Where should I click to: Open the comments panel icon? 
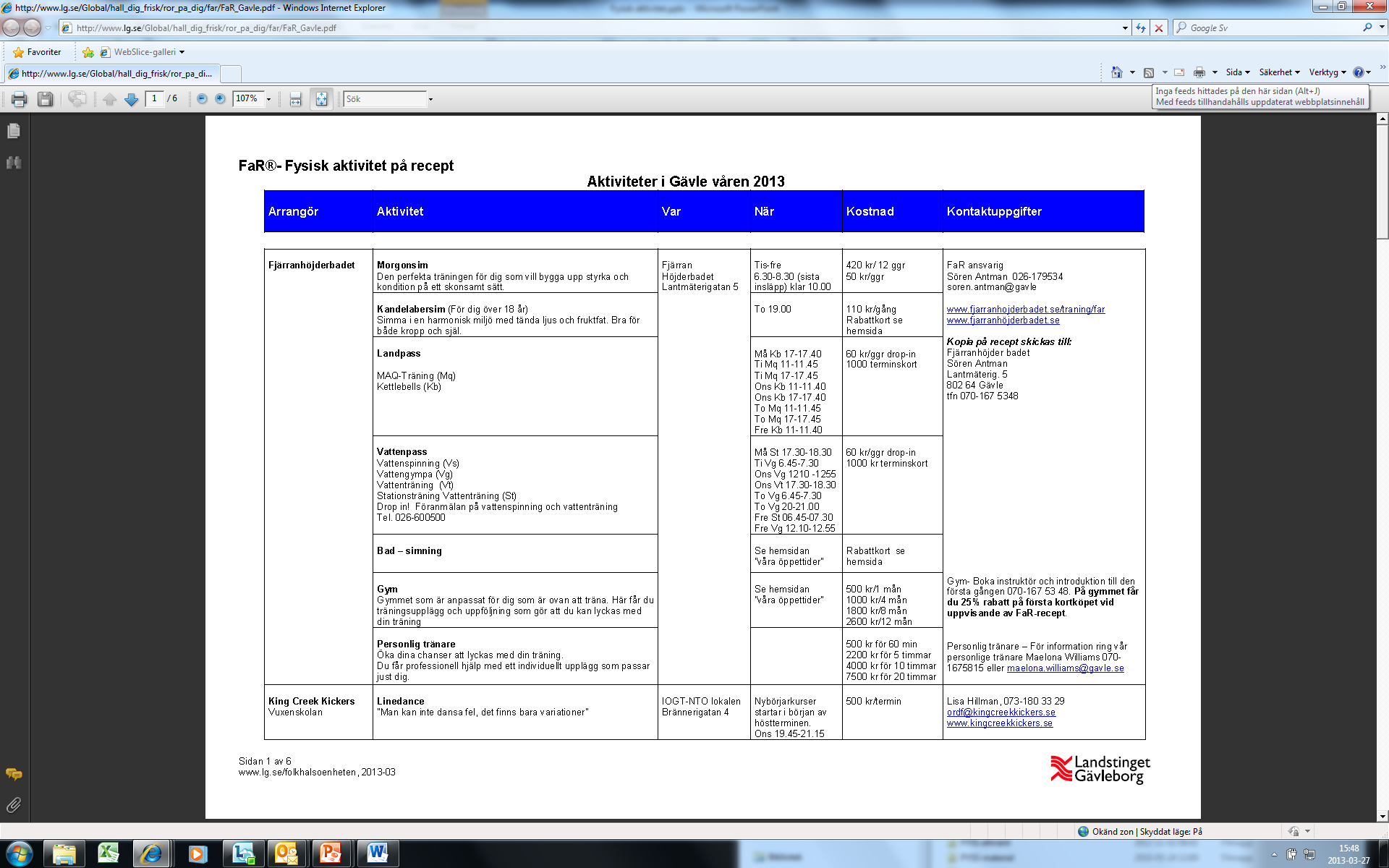pyautogui.click(x=14, y=774)
